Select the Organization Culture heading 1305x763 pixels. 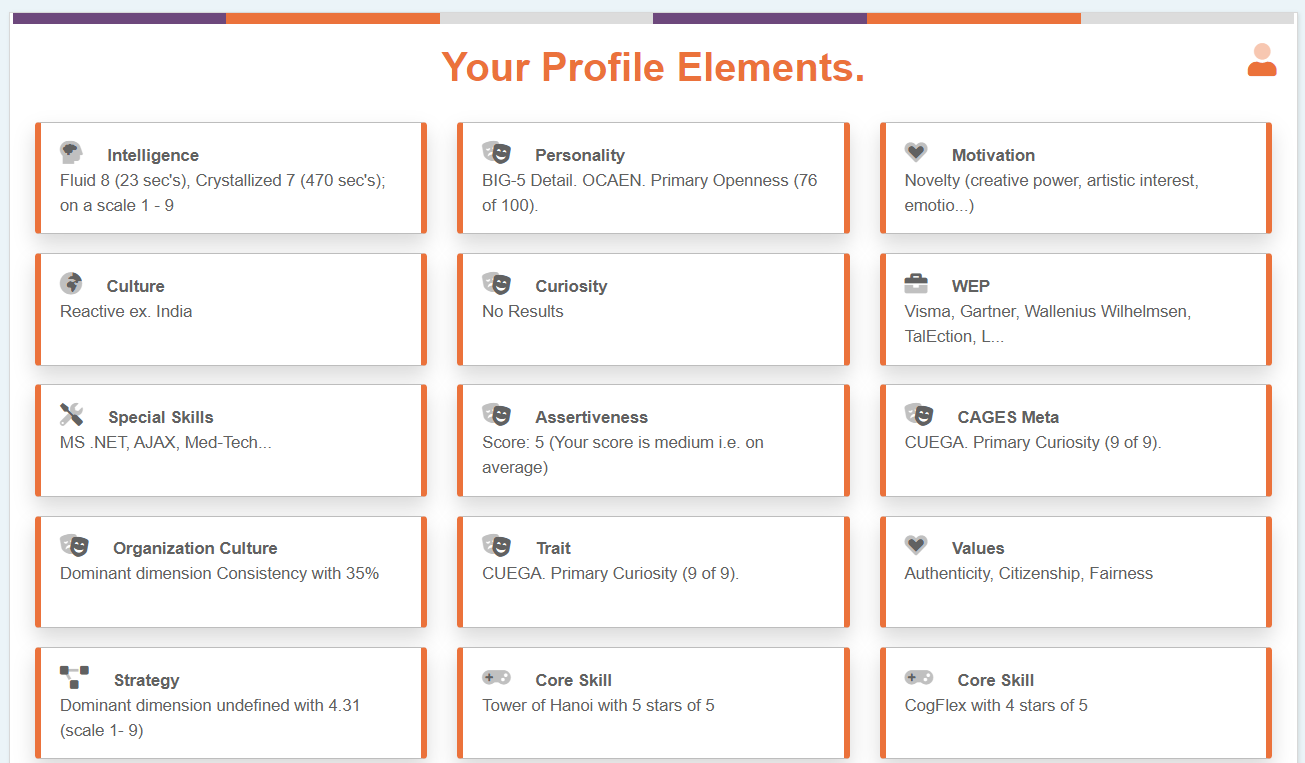click(x=195, y=548)
